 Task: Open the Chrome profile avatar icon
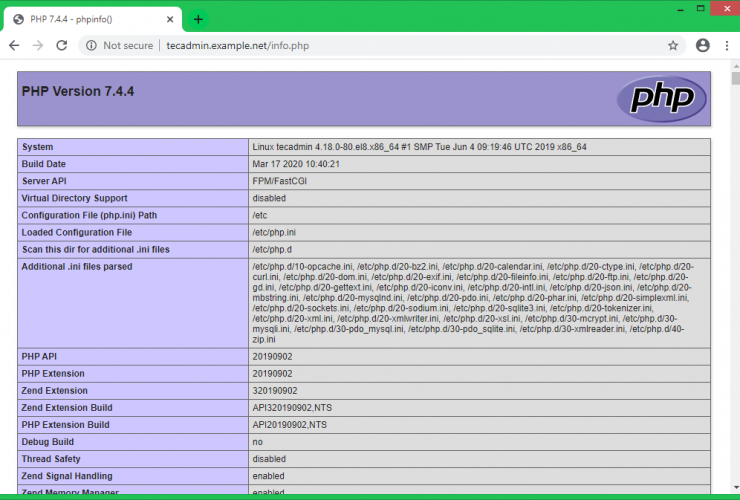pos(703,45)
